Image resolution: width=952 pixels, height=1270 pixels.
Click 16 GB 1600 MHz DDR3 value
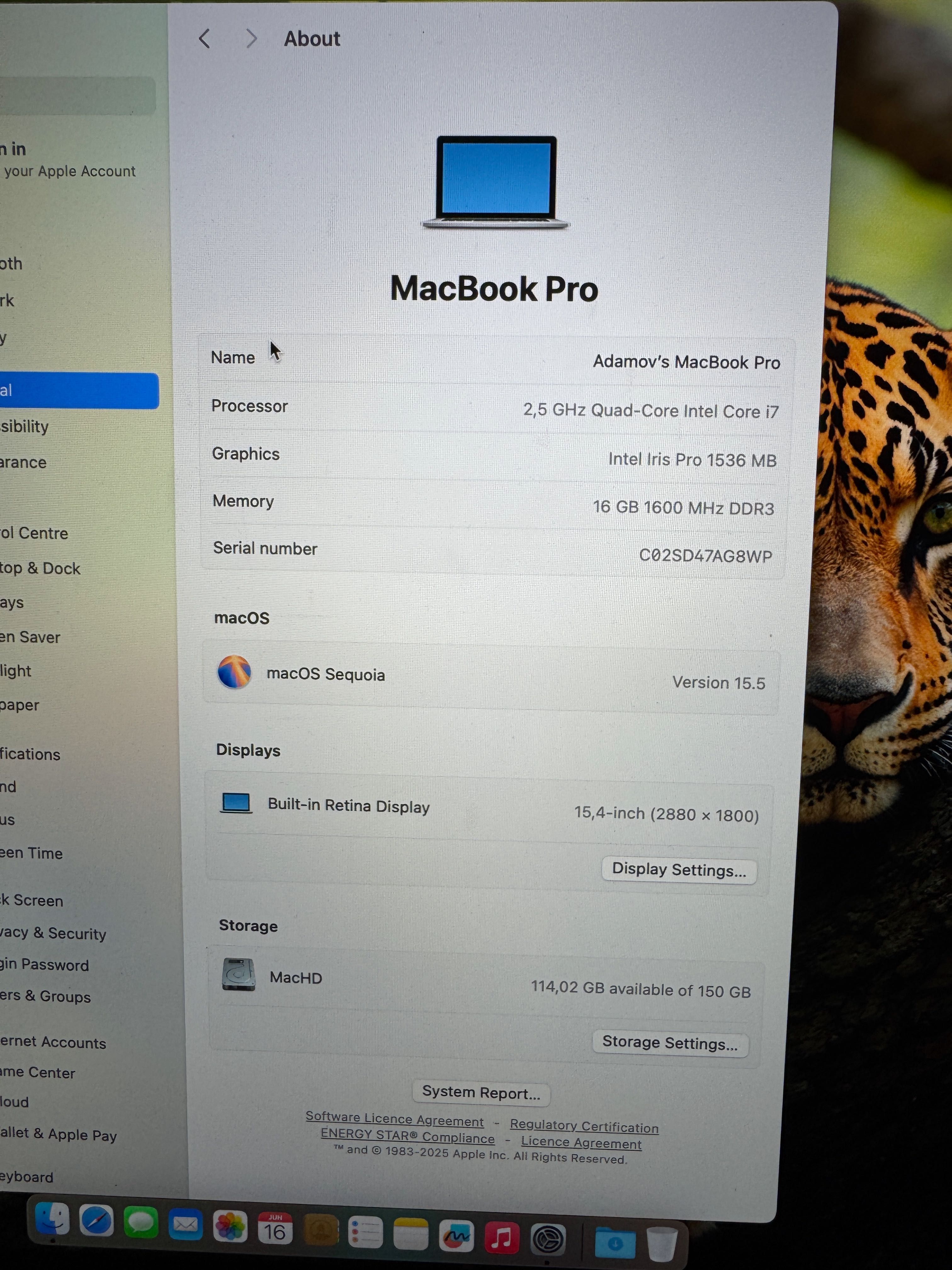point(683,507)
